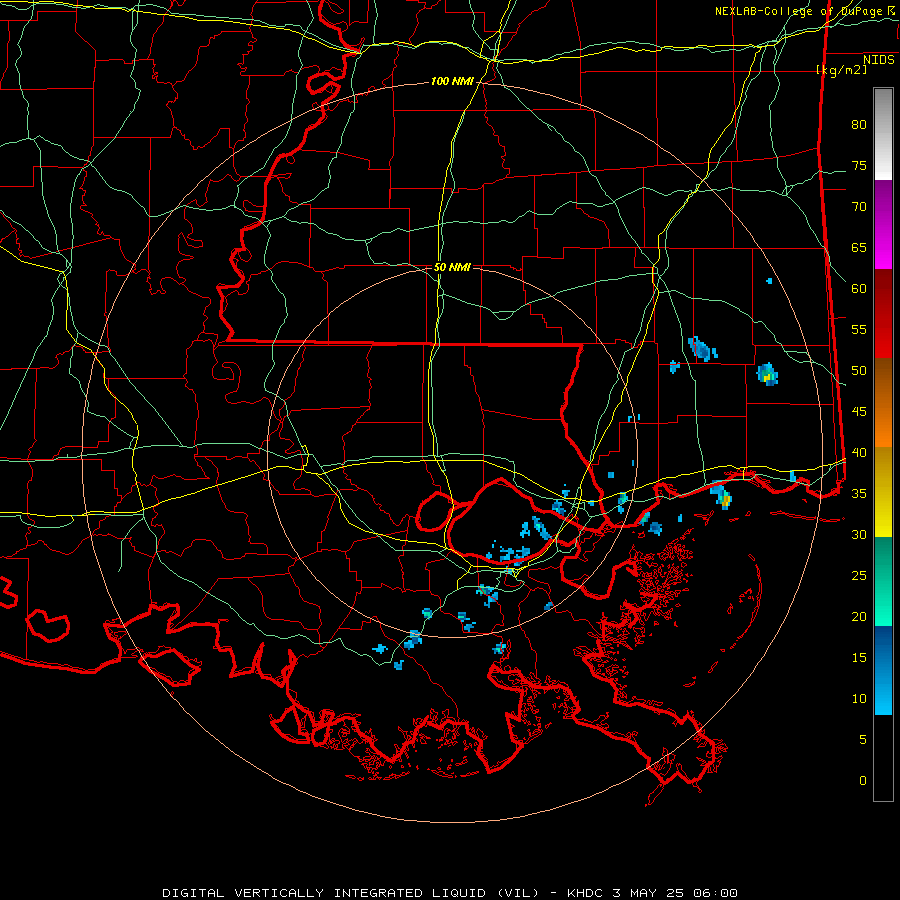
Task: Click the DIGITAL VERTICALLY INTEGRATED LIQUID (VIL) title
Action: click(x=350, y=893)
